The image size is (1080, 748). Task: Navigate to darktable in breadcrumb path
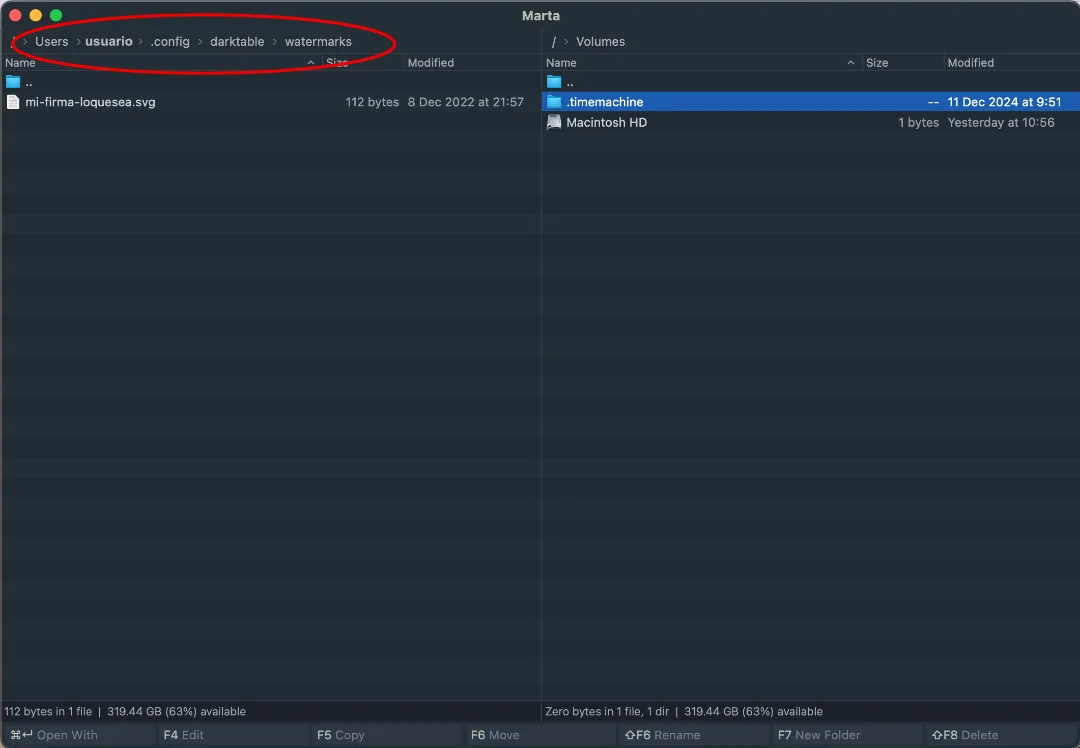click(237, 42)
